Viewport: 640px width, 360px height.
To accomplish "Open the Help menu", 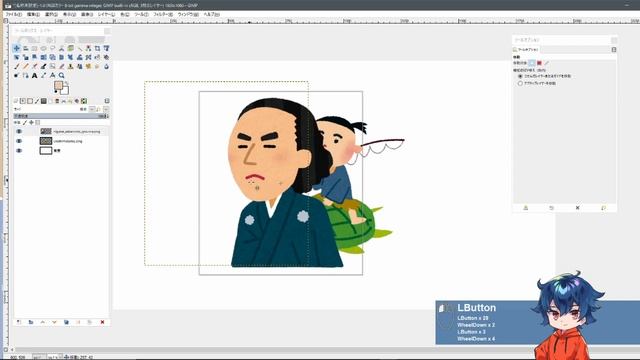I will pos(211,14).
